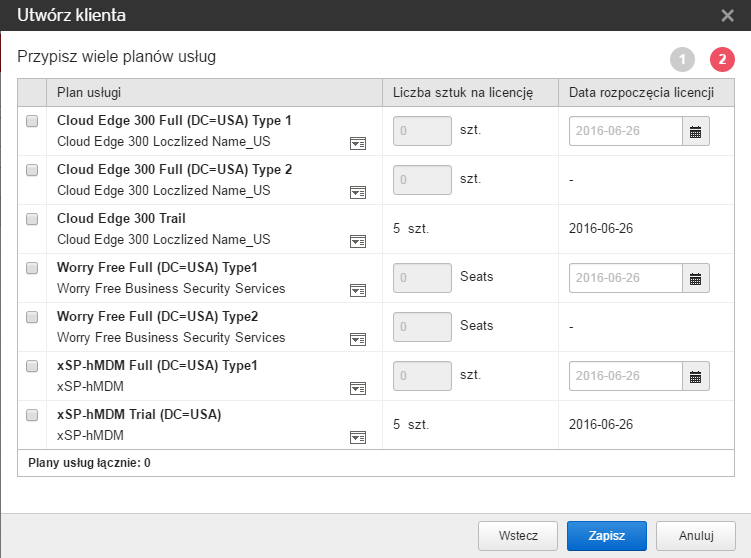This screenshot has width=751, height=558.
Task: Click the Zapisz save button
Action: pos(606,536)
